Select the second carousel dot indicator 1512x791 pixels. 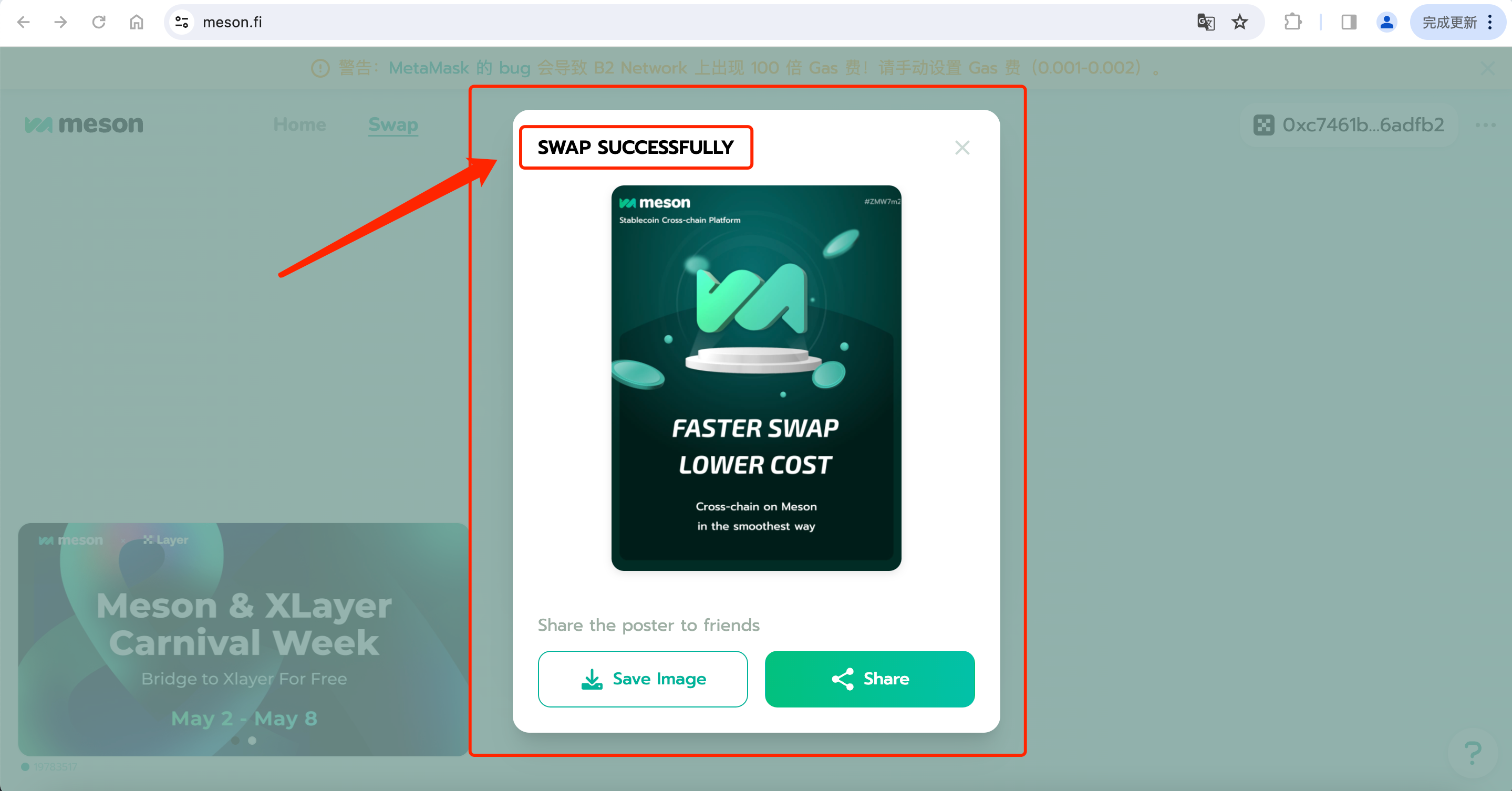click(252, 741)
